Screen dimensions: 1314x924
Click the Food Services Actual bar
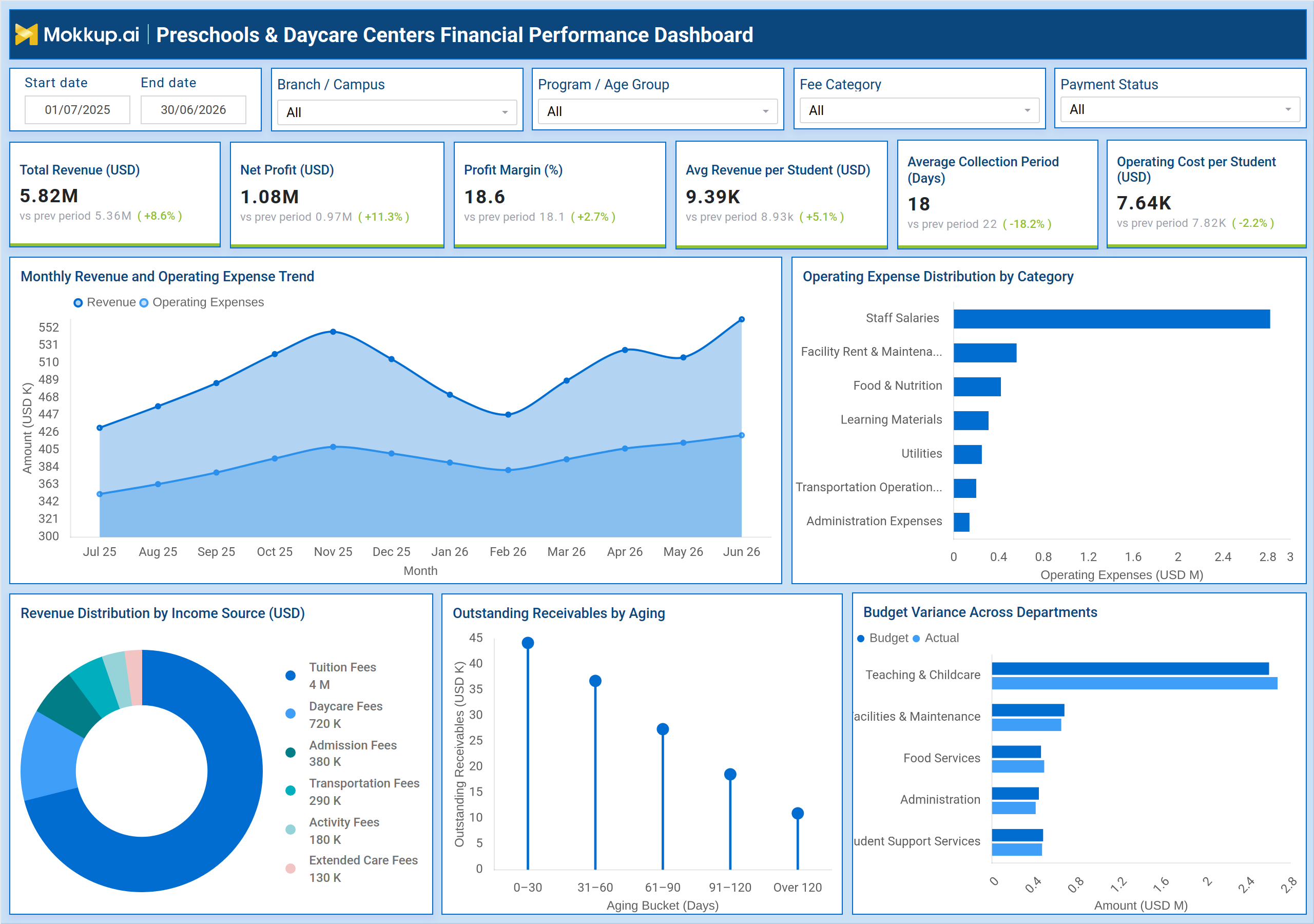pyautogui.click(x=1018, y=766)
